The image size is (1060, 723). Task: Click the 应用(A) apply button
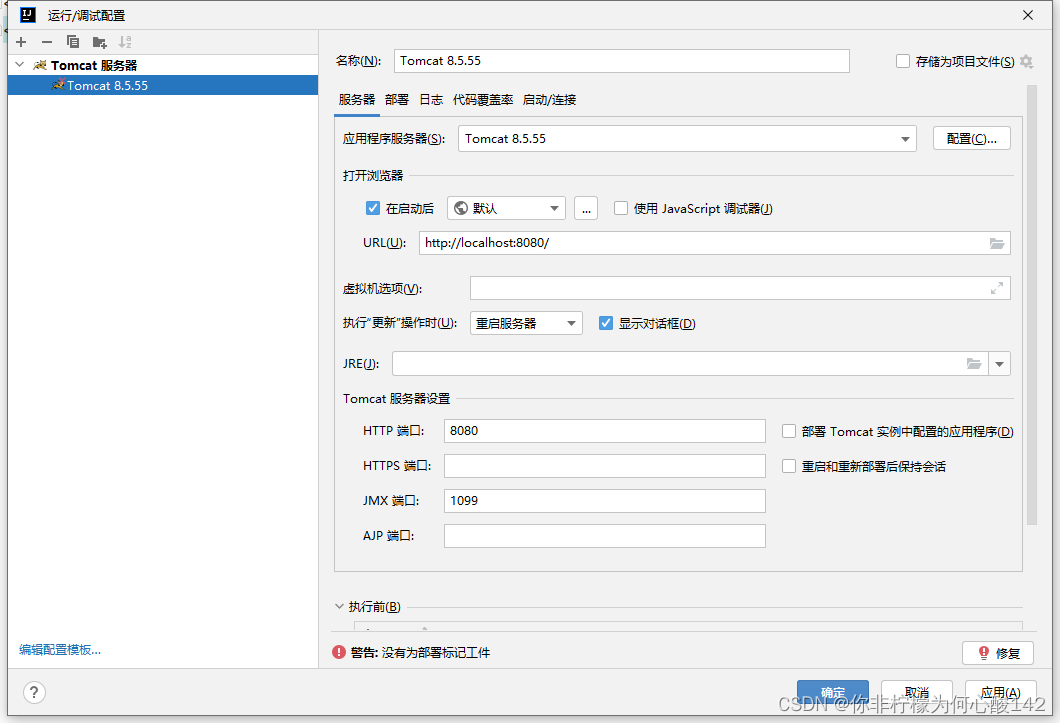tap(1001, 693)
